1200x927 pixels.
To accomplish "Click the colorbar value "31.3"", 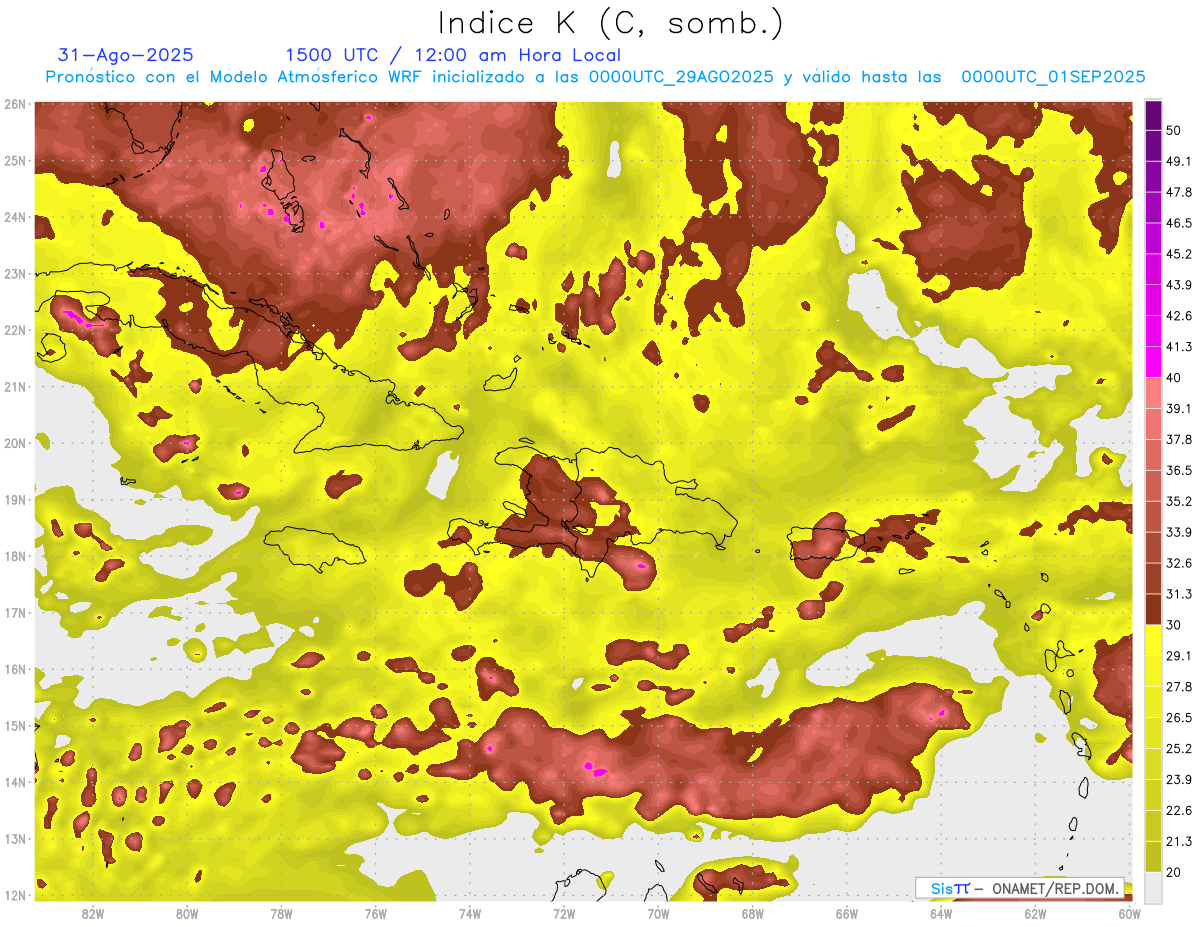I will click(1179, 594).
